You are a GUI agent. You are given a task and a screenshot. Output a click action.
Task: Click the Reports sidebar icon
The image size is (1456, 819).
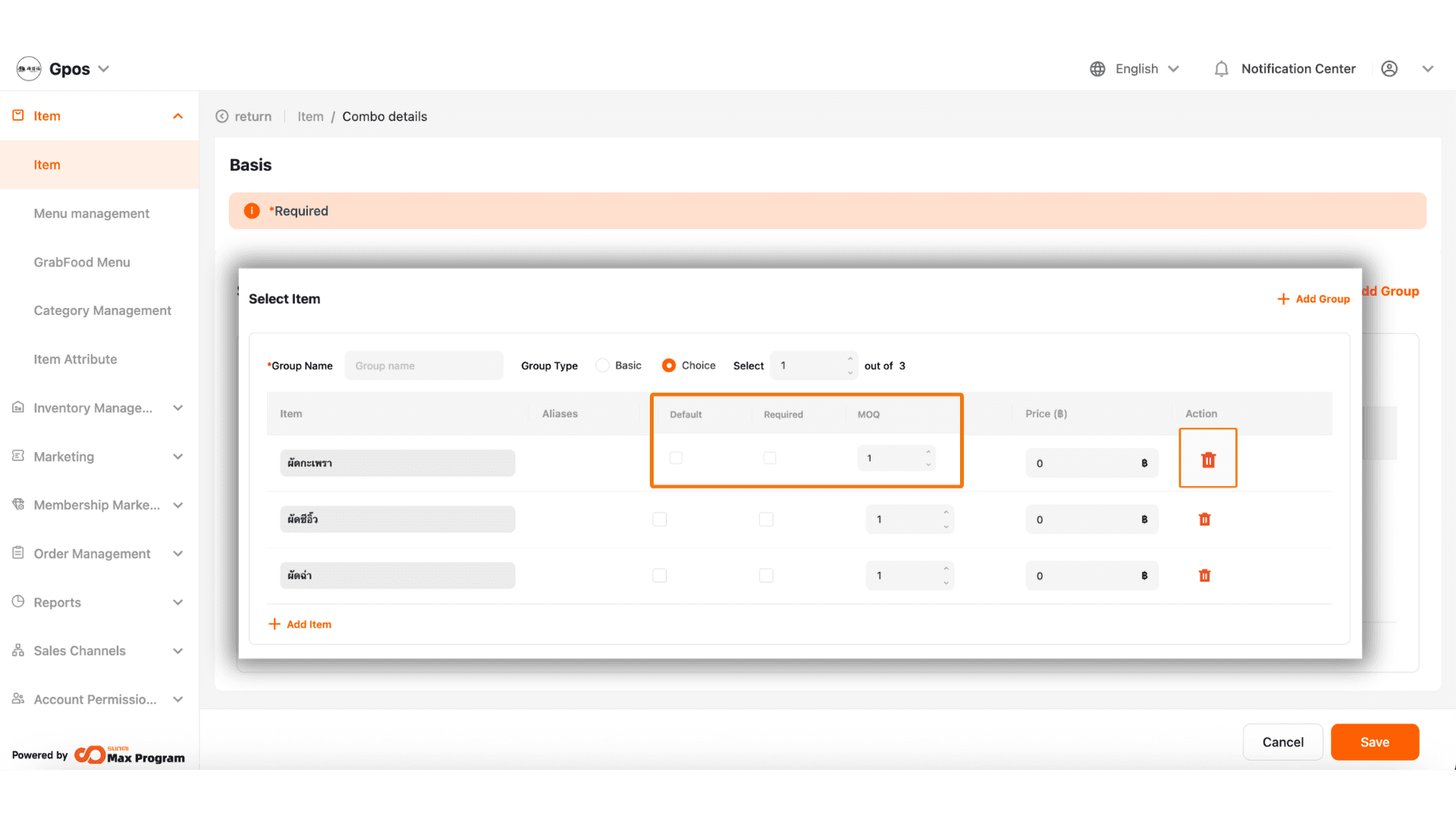[18, 601]
